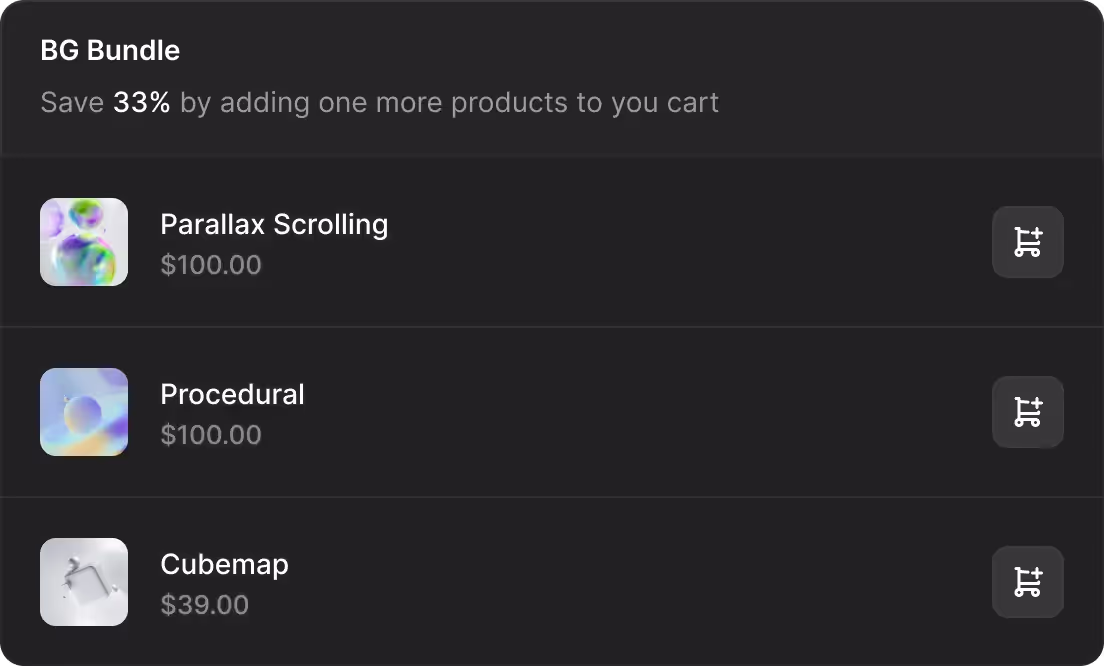Image resolution: width=1104 pixels, height=666 pixels.
Task: Click the $39.00 Cubemap price
Action: tap(204, 605)
